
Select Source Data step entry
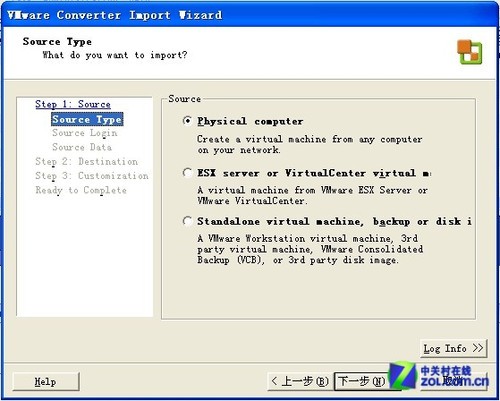(x=82, y=147)
